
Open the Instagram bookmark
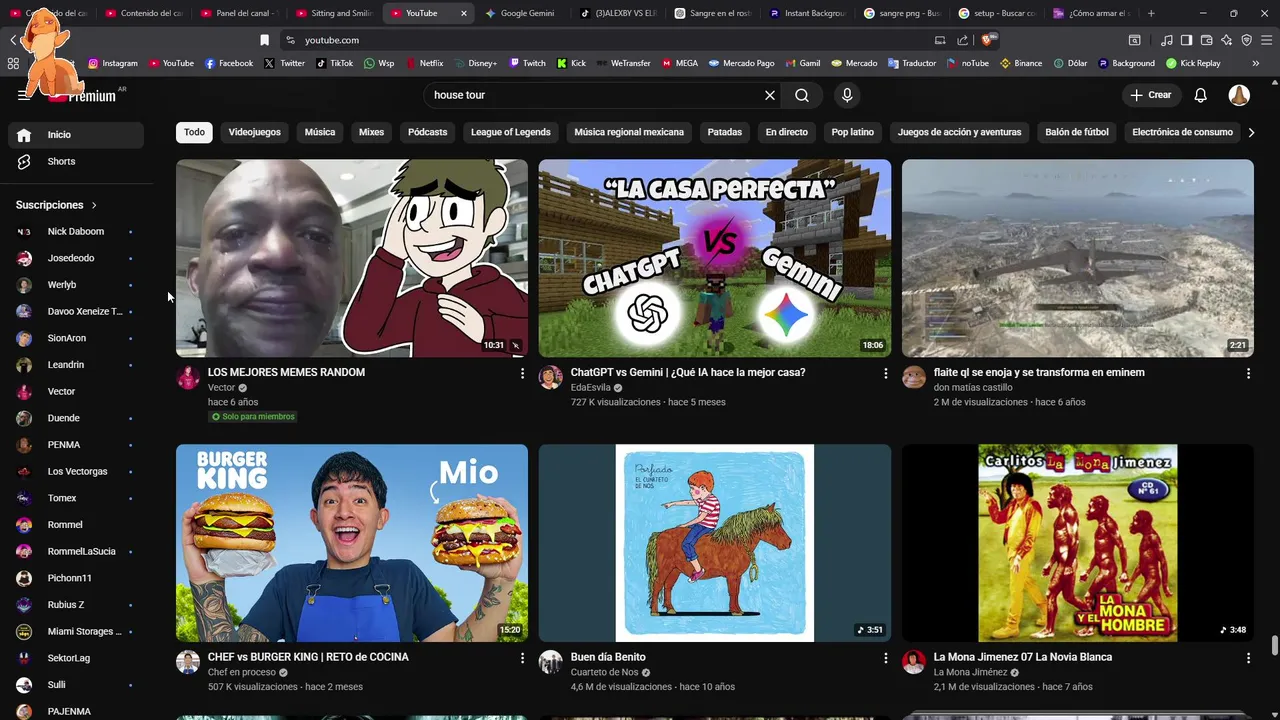[113, 63]
